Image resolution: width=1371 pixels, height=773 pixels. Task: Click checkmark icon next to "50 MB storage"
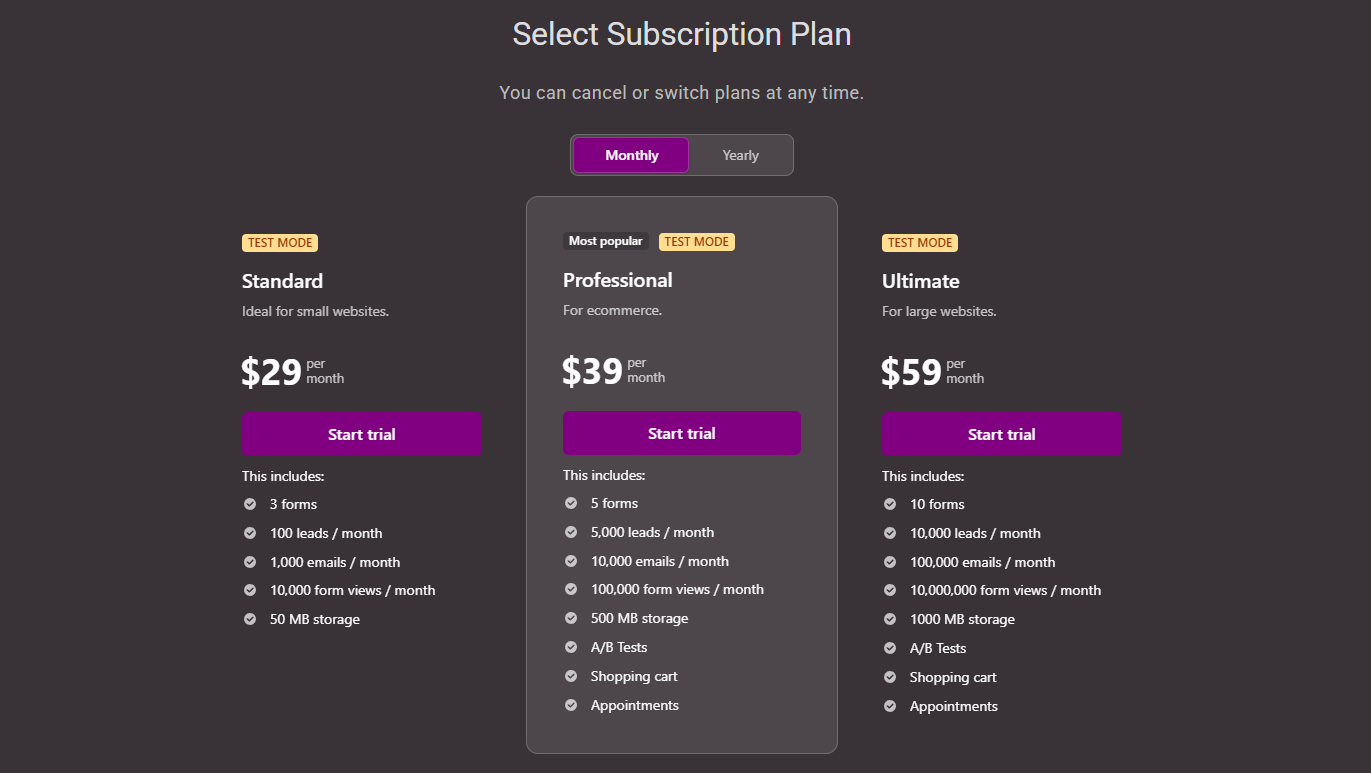[x=250, y=619]
